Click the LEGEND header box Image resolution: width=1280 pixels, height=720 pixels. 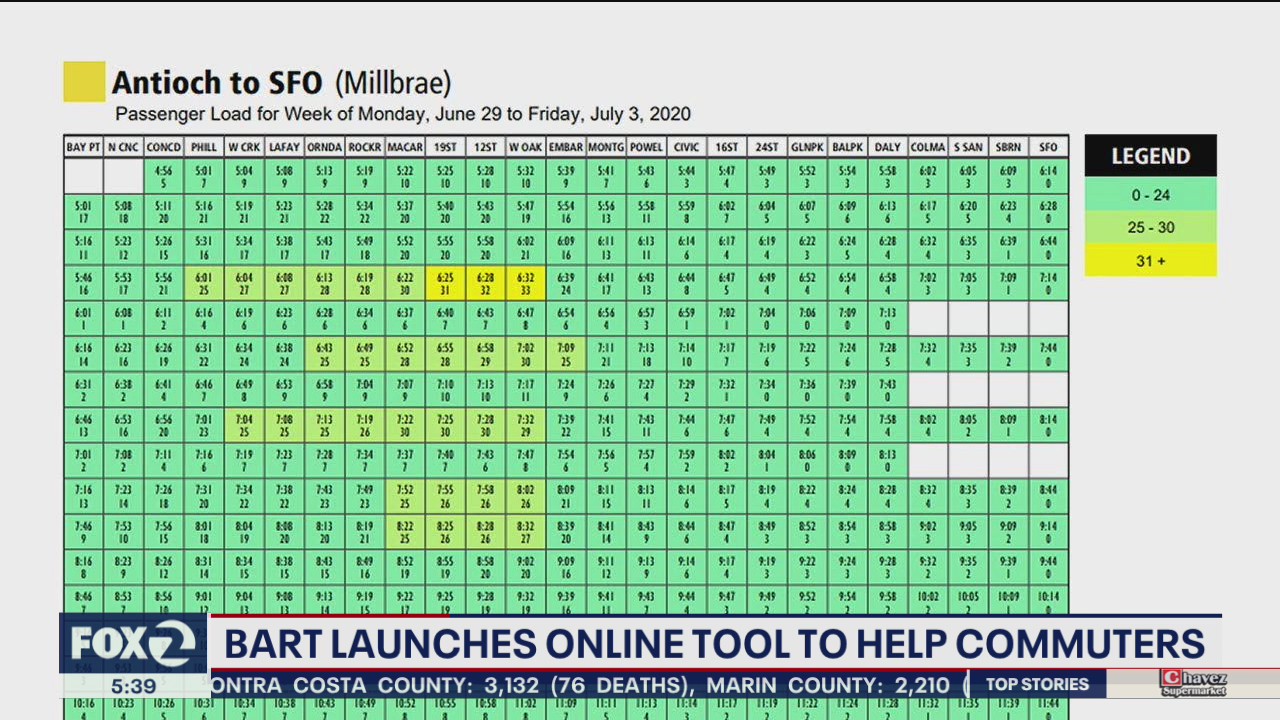click(x=1150, y=156)
